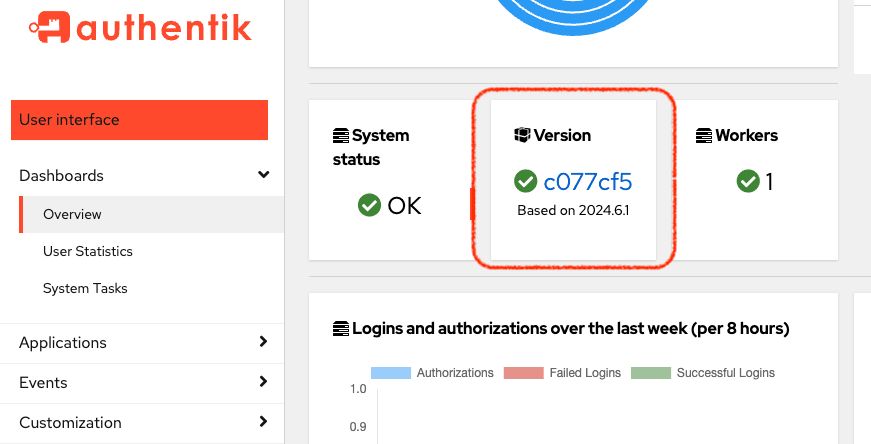
Task: Click the System status server icon
Action: point(341,135)
